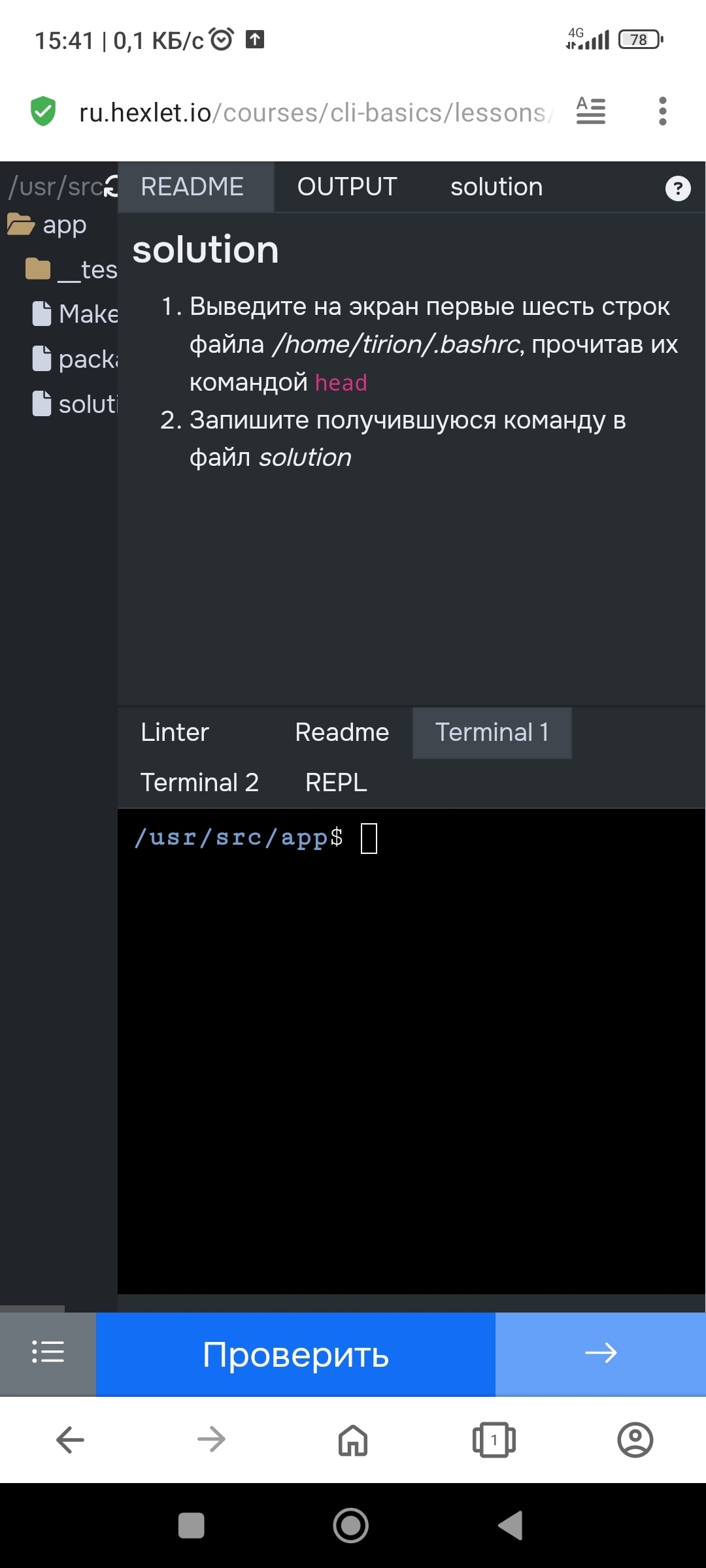Image resolution: width=706 pixels, height=1568 pixels.
Task: Open the browser profile icon
Action: pyautogui.click(x=635, y=1439)
